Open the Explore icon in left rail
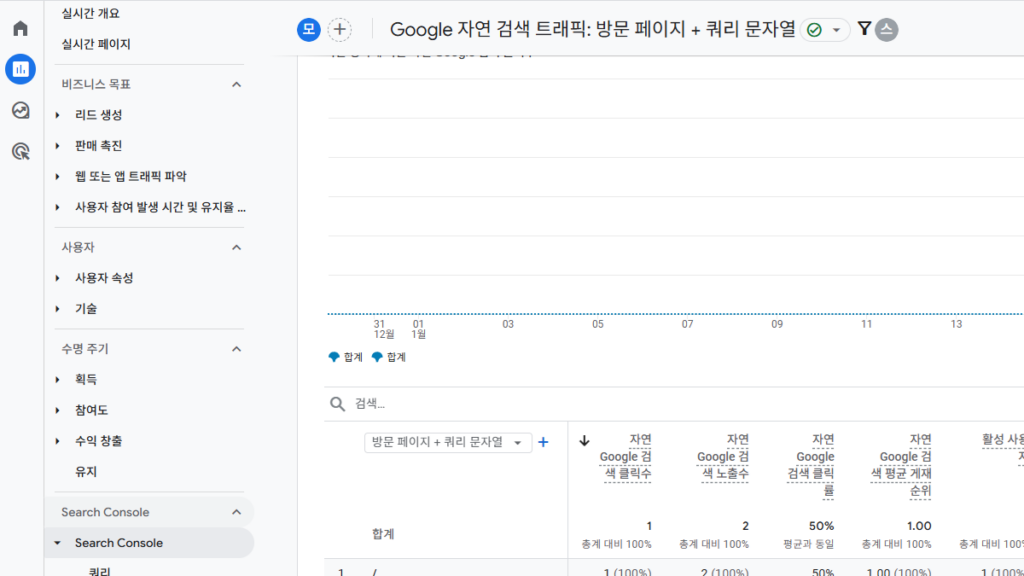Screen dimensions: 1024x576 [20, 110]
